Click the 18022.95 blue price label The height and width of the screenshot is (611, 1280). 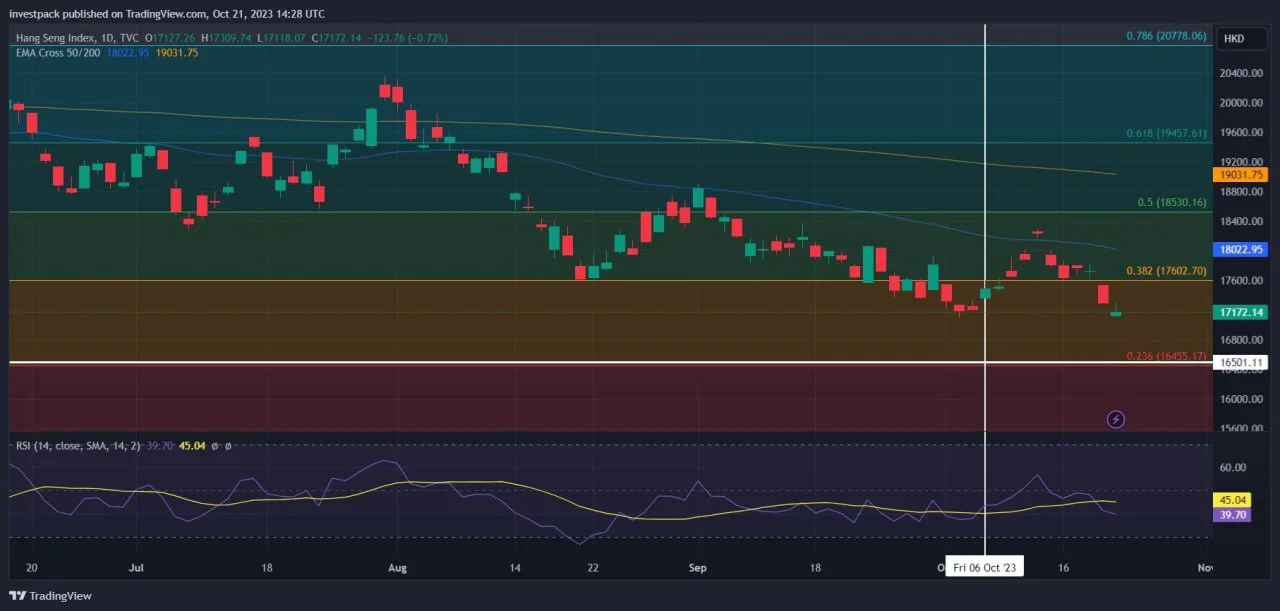coord(1240,249)
